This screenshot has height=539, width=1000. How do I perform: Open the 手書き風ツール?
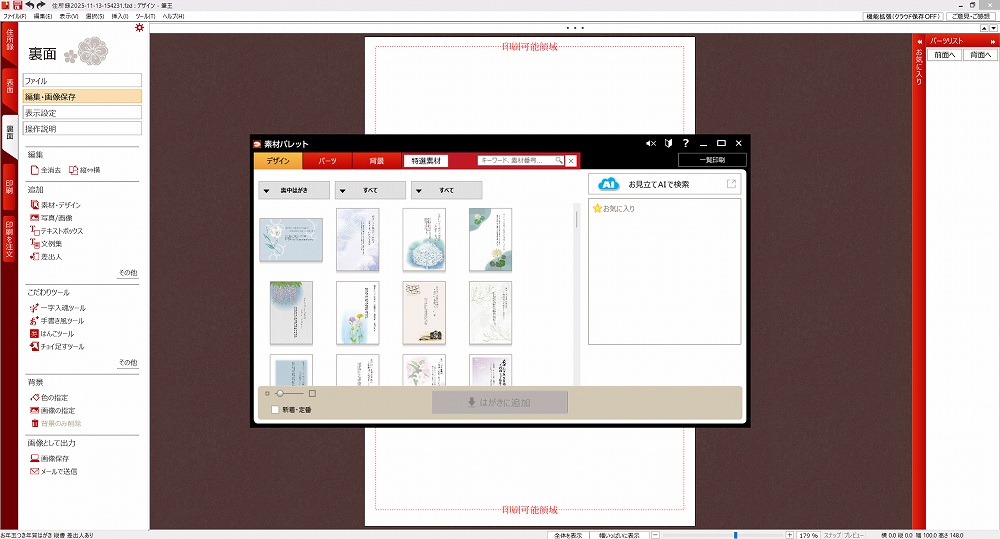click(x=62, y=321)
